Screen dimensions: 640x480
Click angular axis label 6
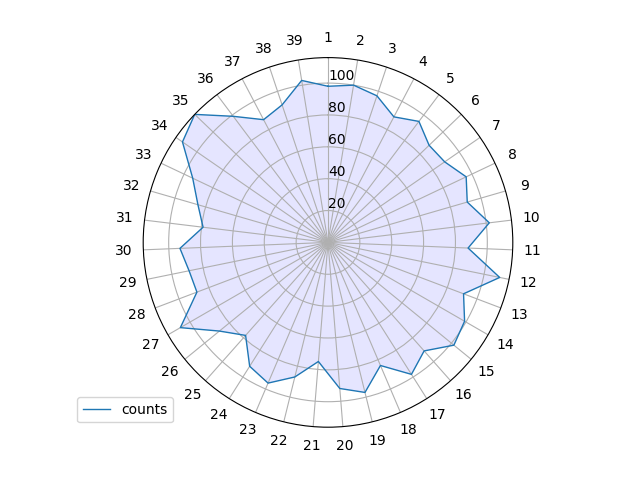pyautogui.click(x=475, y=100)
